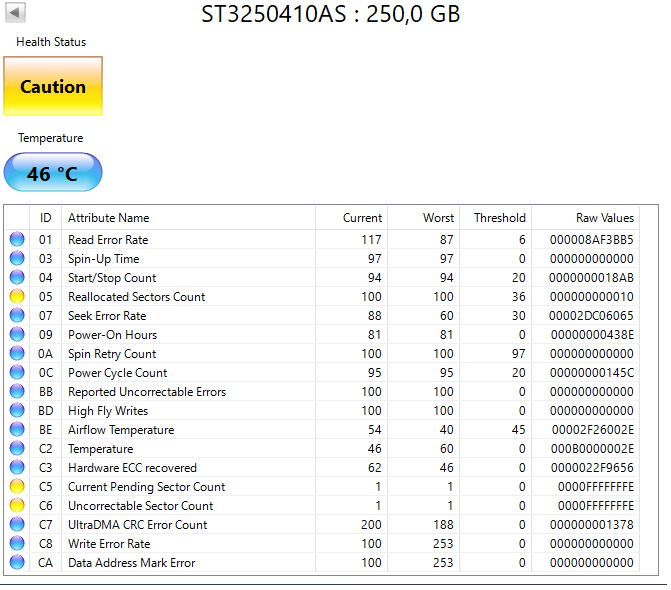Click the blue status icon for Write Error Rate
This screenshot has height=590, width=671.
pyautogui.click(x=17, y=543)
